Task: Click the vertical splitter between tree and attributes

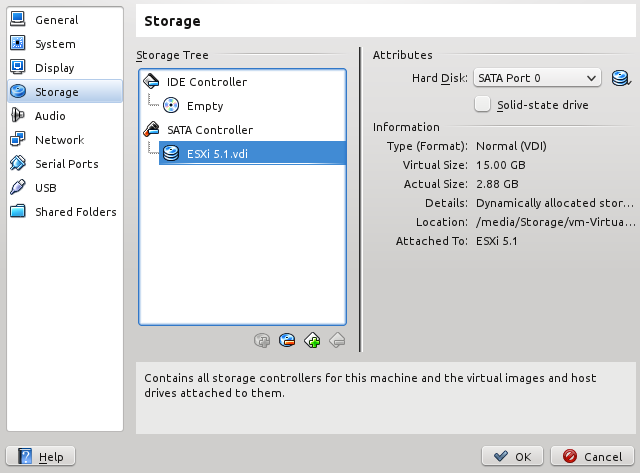Action: click(x=360, y=199)
